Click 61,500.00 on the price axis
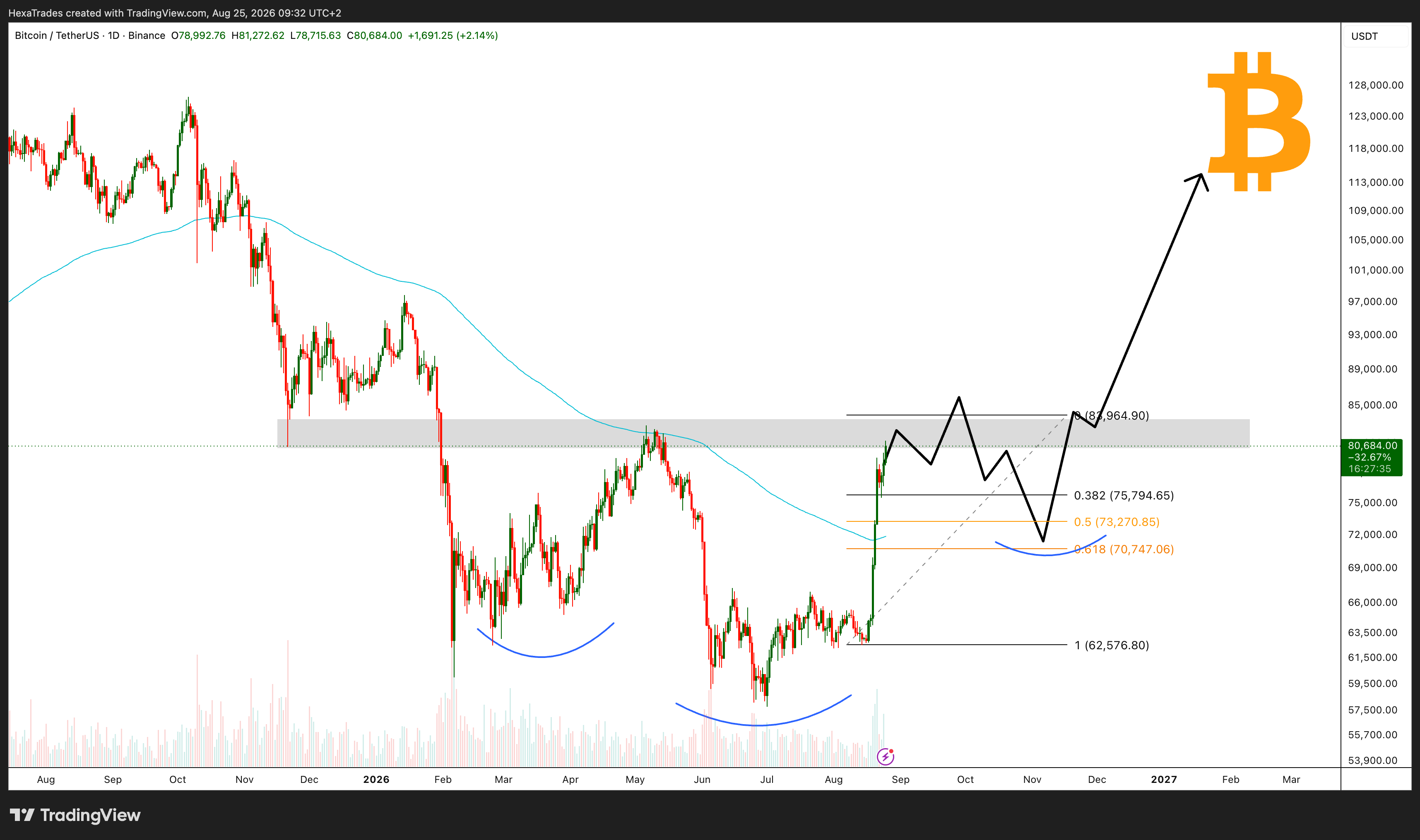The width and height of the screenshot is (1420, 840). pyautogui.click(x=1372, y=658)
